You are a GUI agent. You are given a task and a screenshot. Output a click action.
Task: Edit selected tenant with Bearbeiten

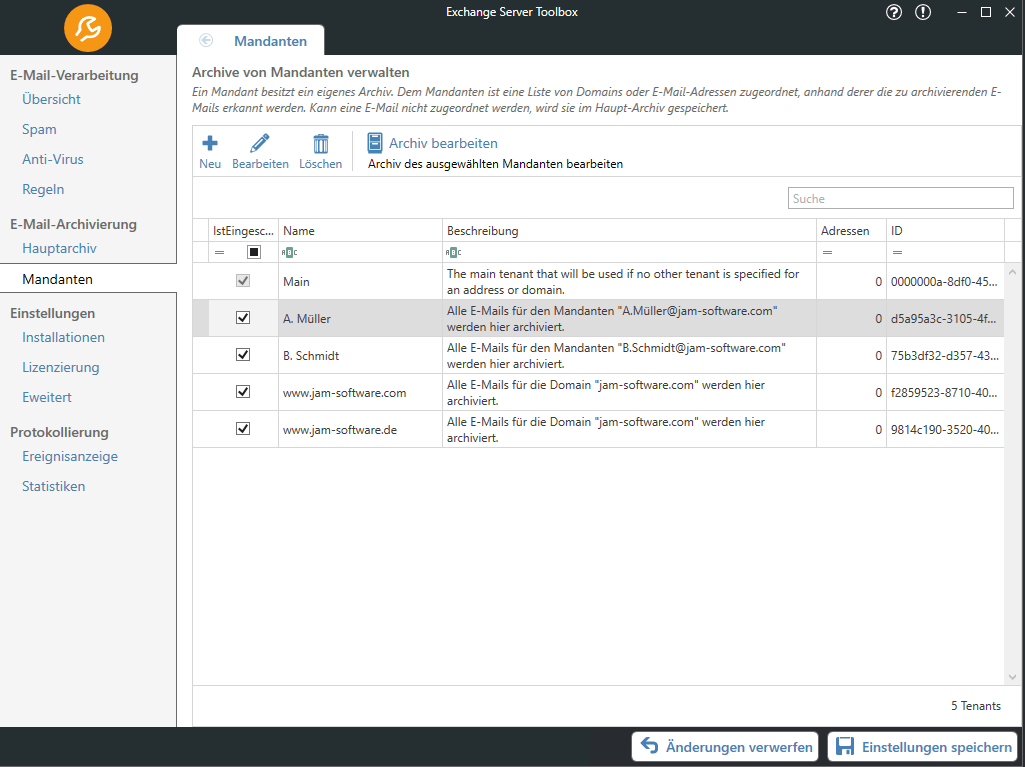click(260, 152)
